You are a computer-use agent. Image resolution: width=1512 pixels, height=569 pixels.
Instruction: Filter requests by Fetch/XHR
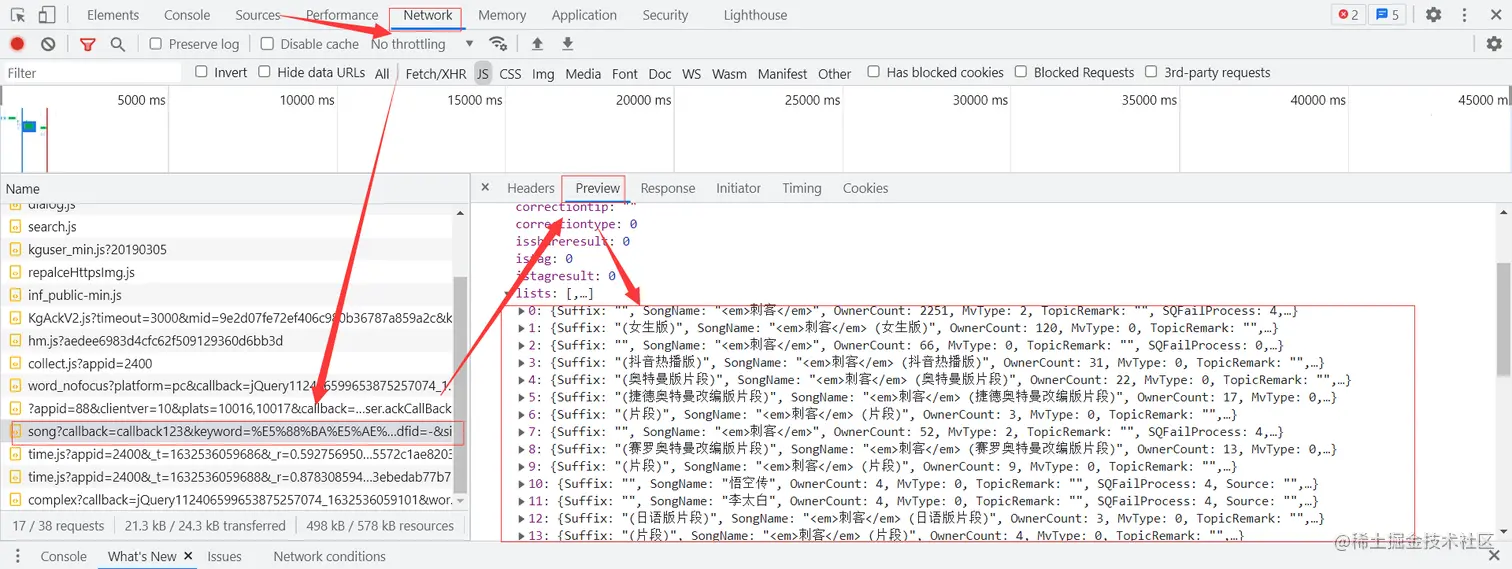coord(436,73)
